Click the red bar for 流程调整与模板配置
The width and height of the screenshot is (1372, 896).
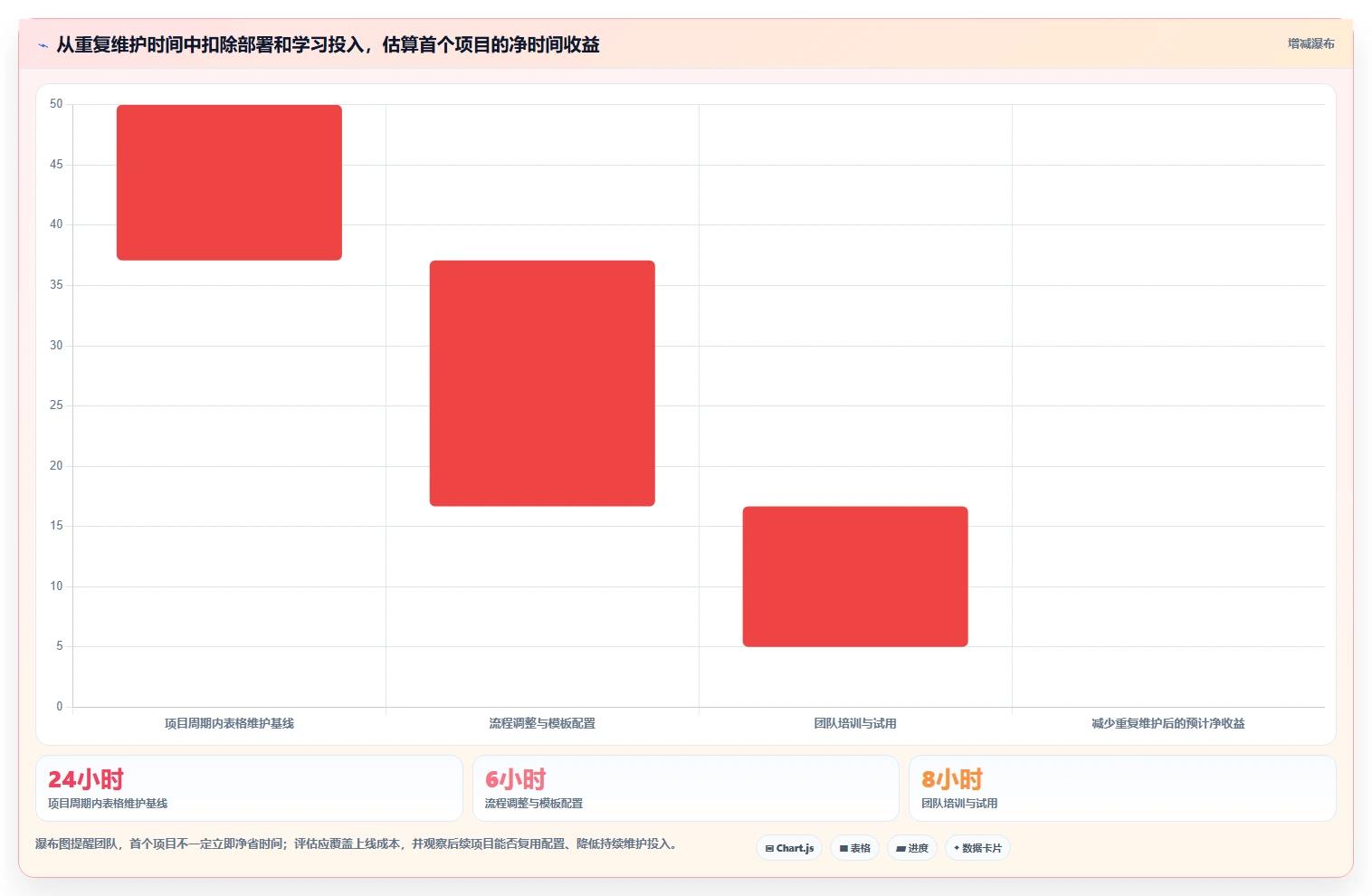(542, 383)
